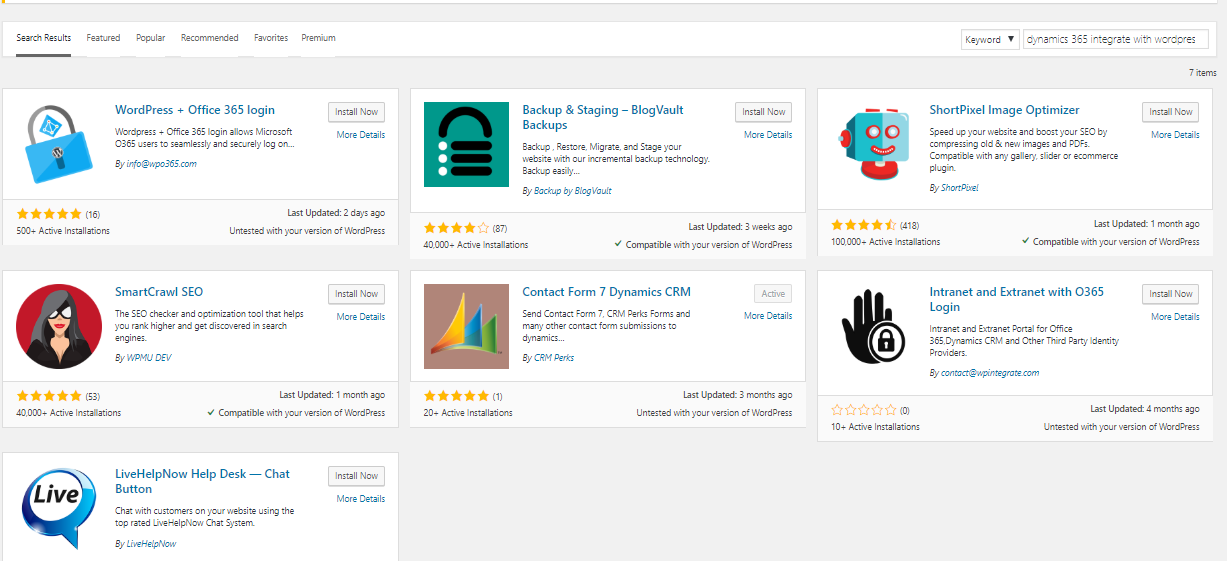Click star rating of ShortPixel (418)
Screen dimensions: 1227x561
(864, 225)
